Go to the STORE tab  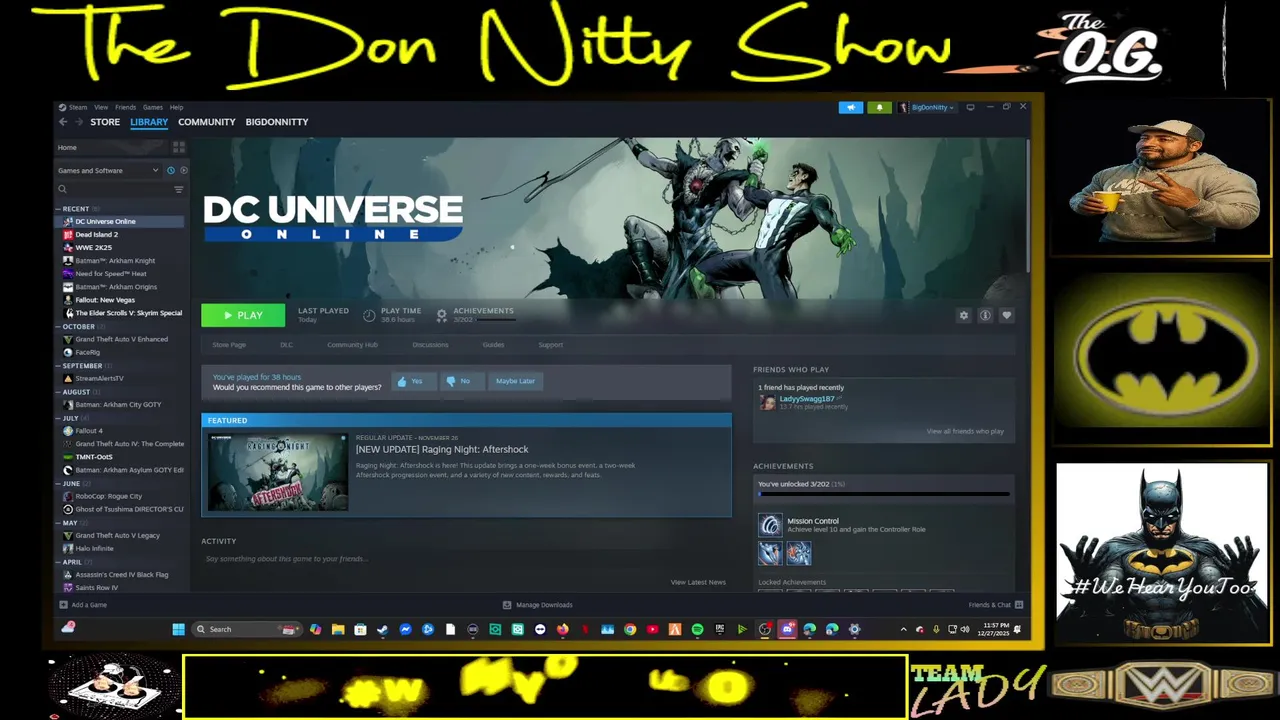coord(105,122)
